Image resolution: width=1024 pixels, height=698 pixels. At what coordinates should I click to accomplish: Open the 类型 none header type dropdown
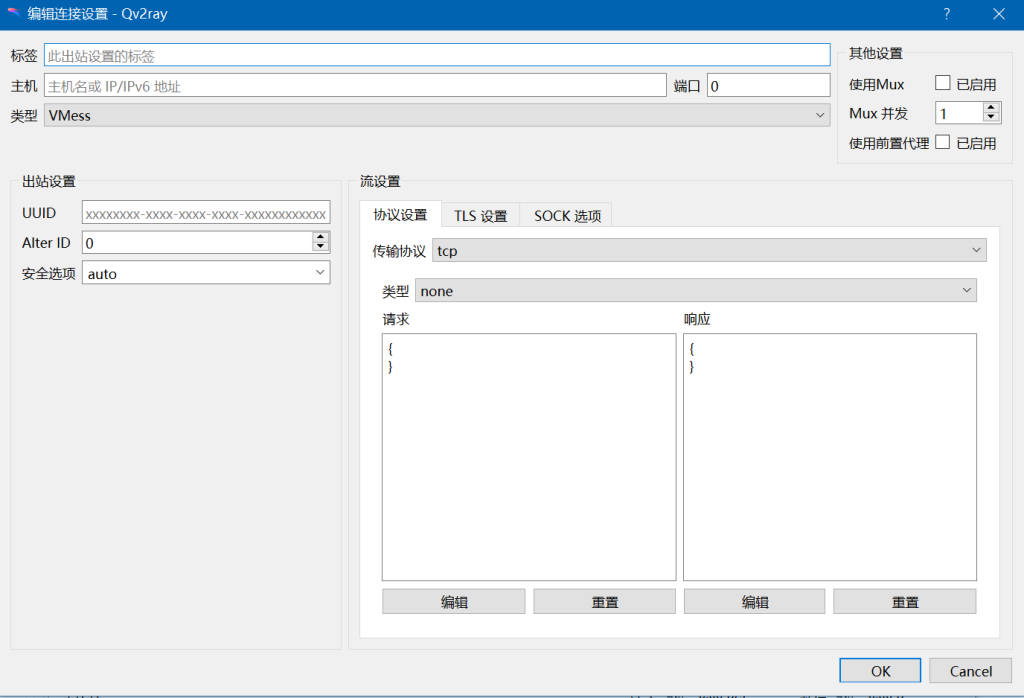pyautogui.click(x=696, y=291)
